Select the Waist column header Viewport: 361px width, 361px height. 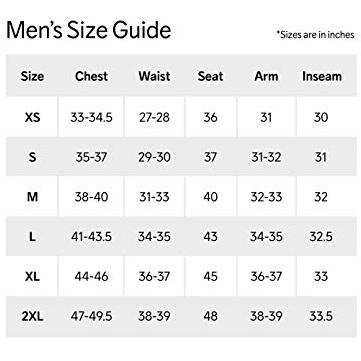pos(154,76)
